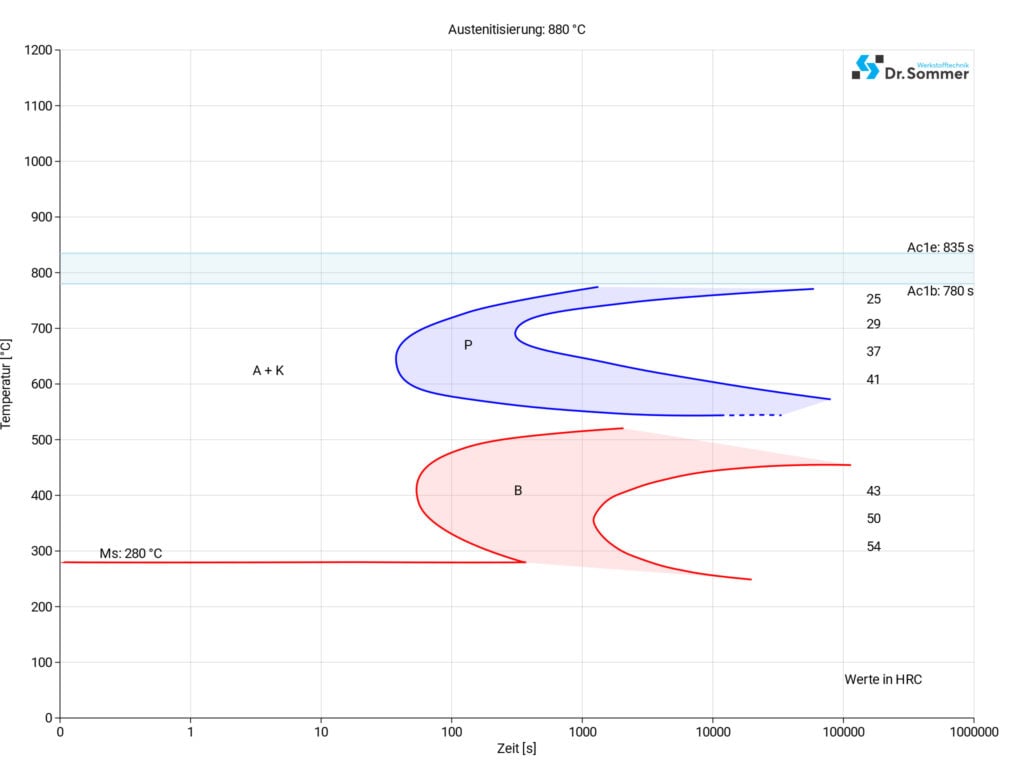Click the Dr. Sommer brand name text
1024x768 pixels.
(927, 72)
